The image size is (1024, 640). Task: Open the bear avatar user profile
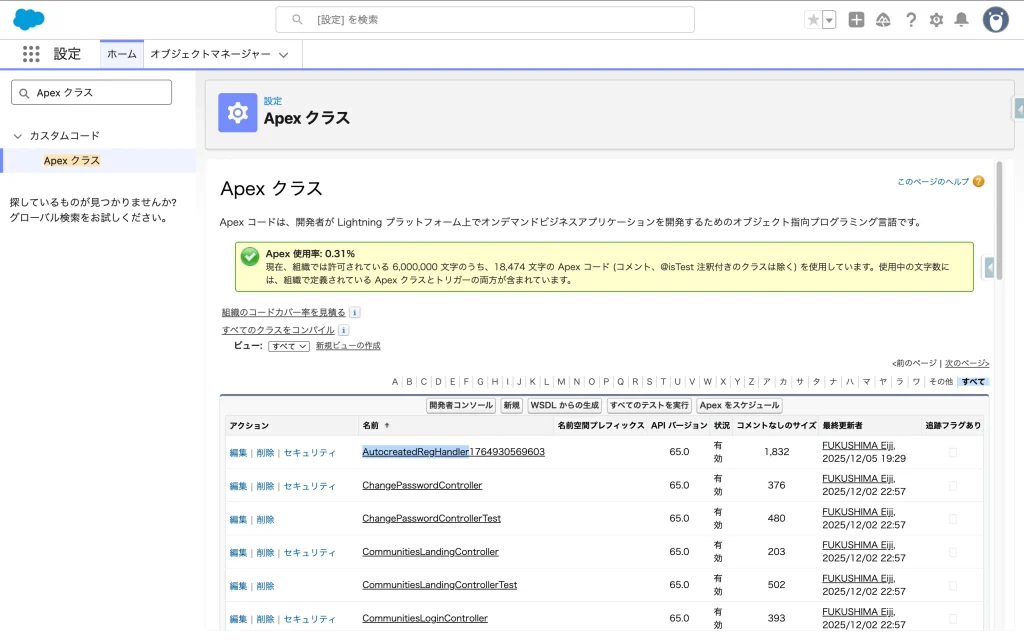point(995,19)
